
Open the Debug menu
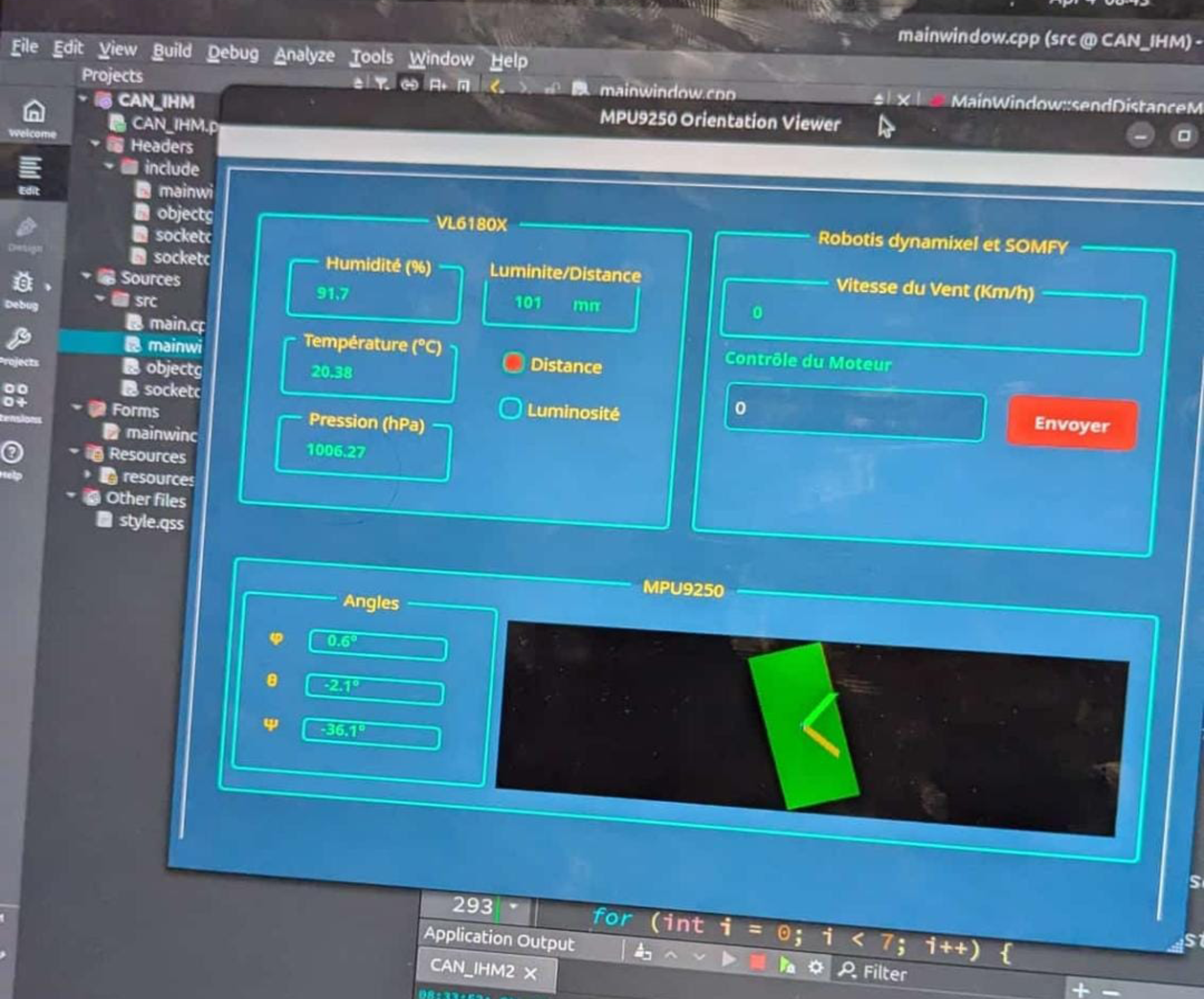click(233, 54)
